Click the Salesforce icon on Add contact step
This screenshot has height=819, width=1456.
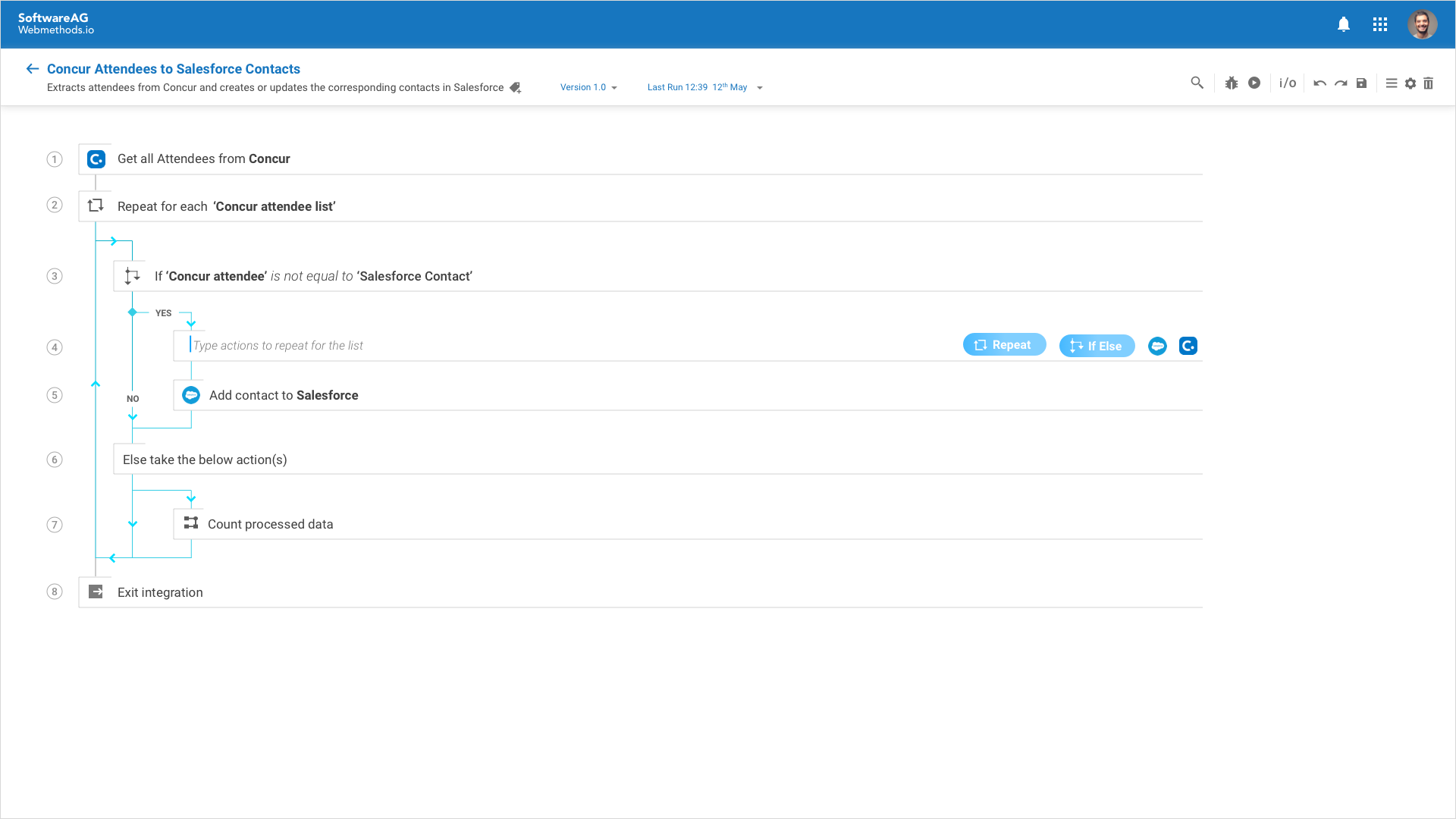coord(191,395)
